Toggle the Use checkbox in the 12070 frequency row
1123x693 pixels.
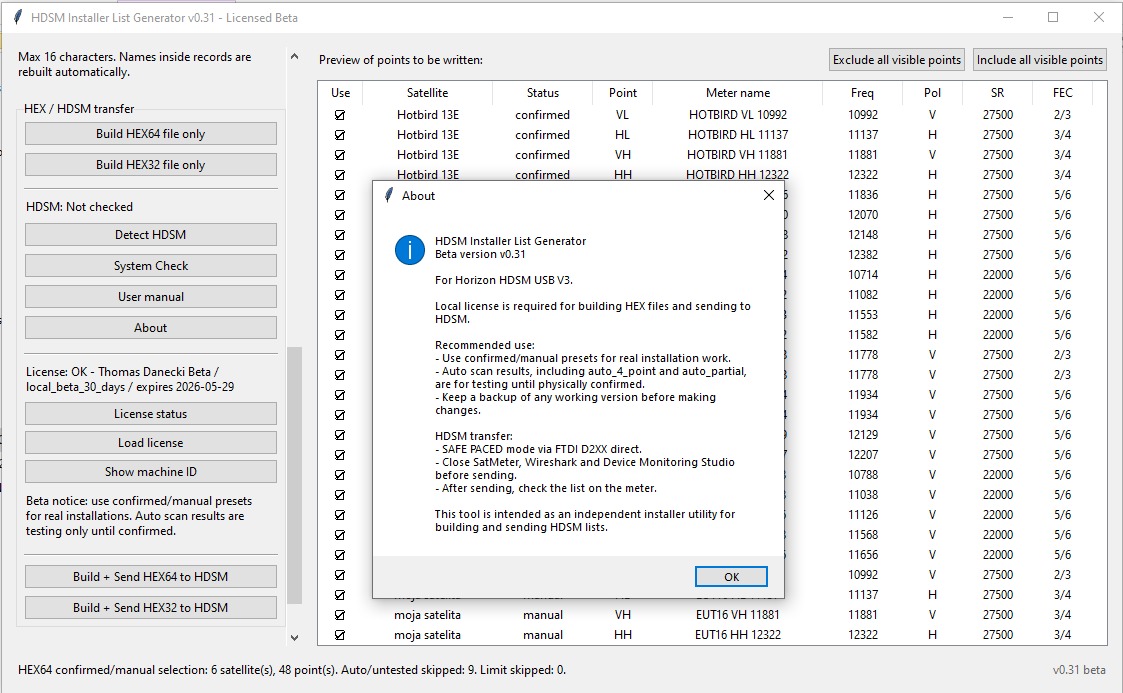pos(340,215)
